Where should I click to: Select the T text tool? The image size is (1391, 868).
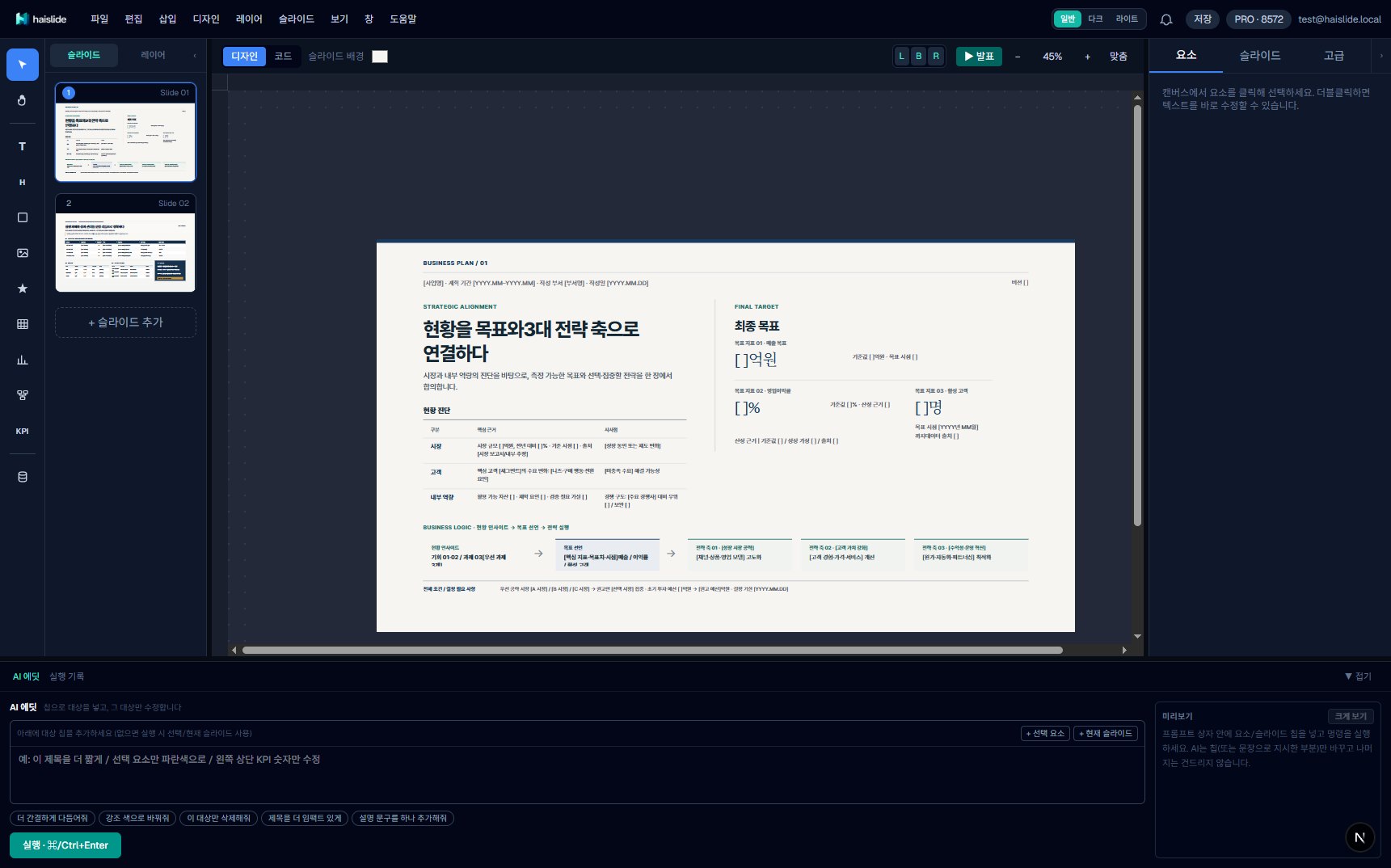coord(23,146)
